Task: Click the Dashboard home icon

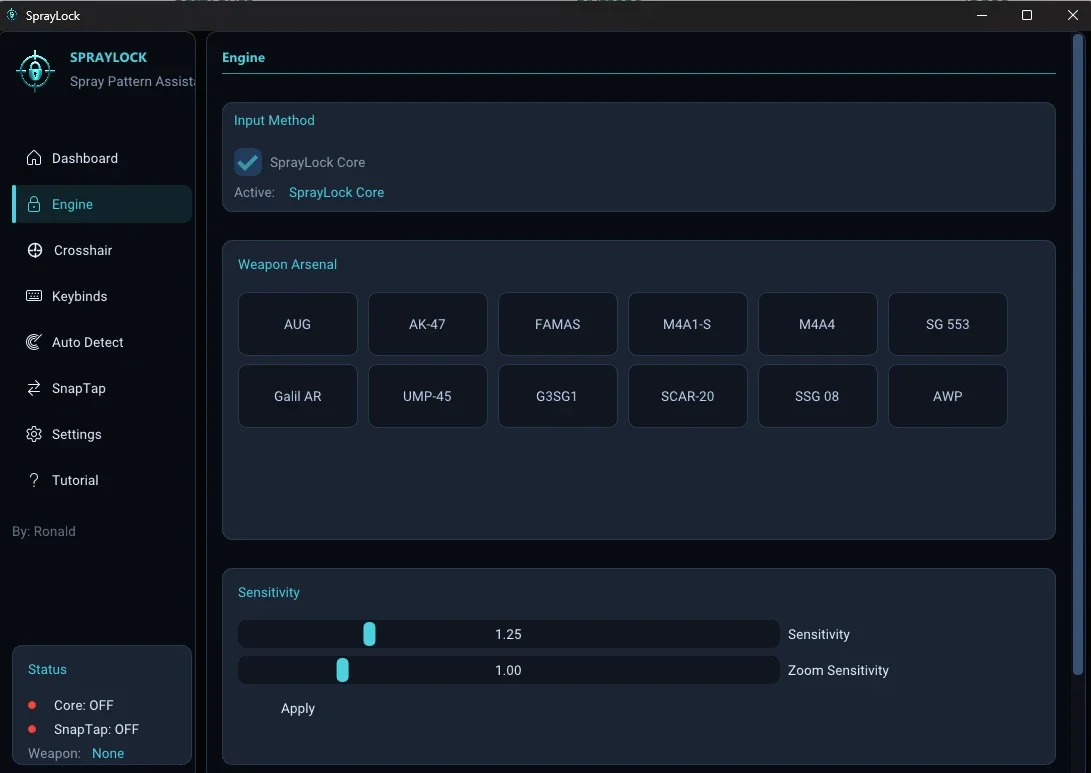Action: click(34, 158)
